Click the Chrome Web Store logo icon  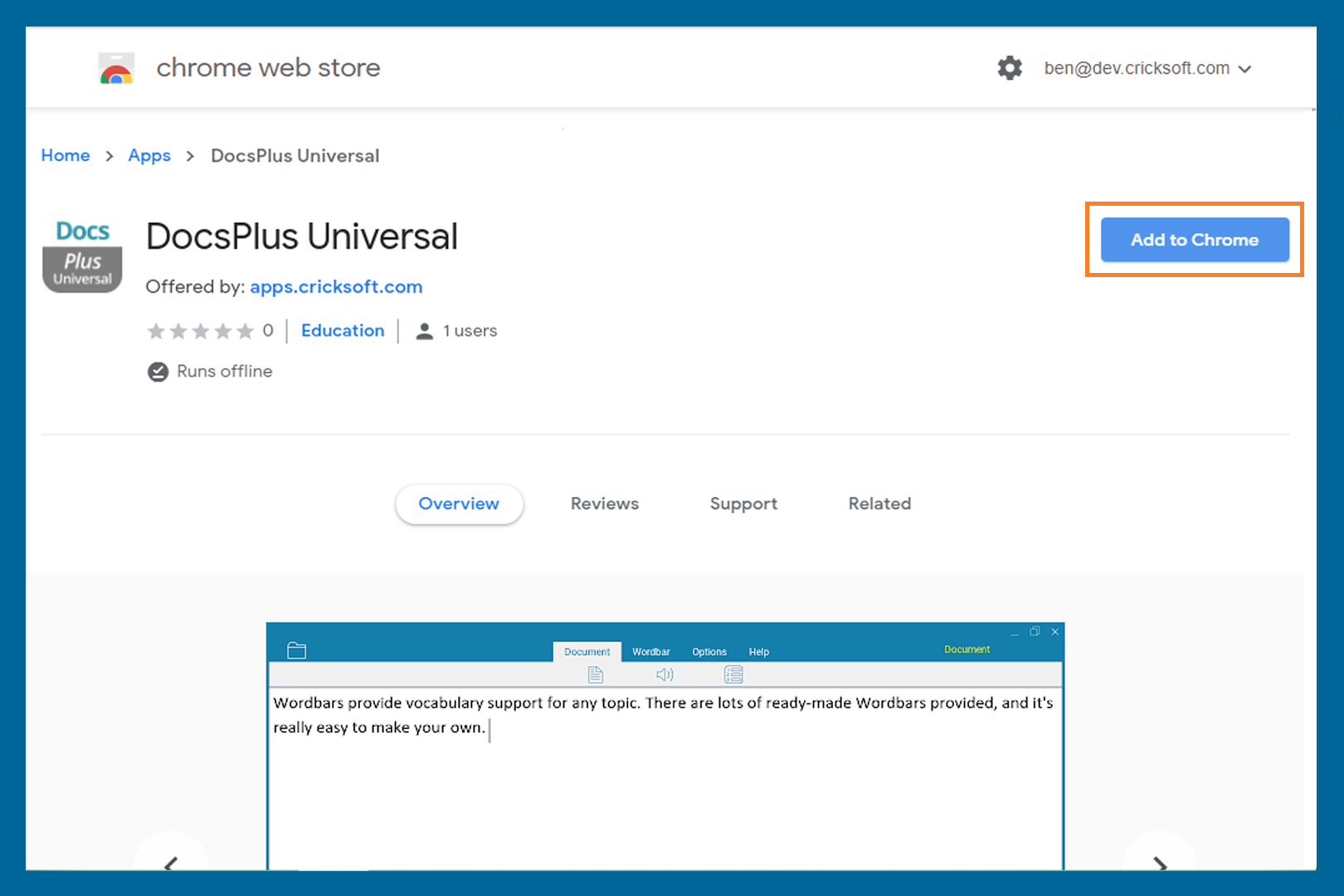click(x=116, y=69)
